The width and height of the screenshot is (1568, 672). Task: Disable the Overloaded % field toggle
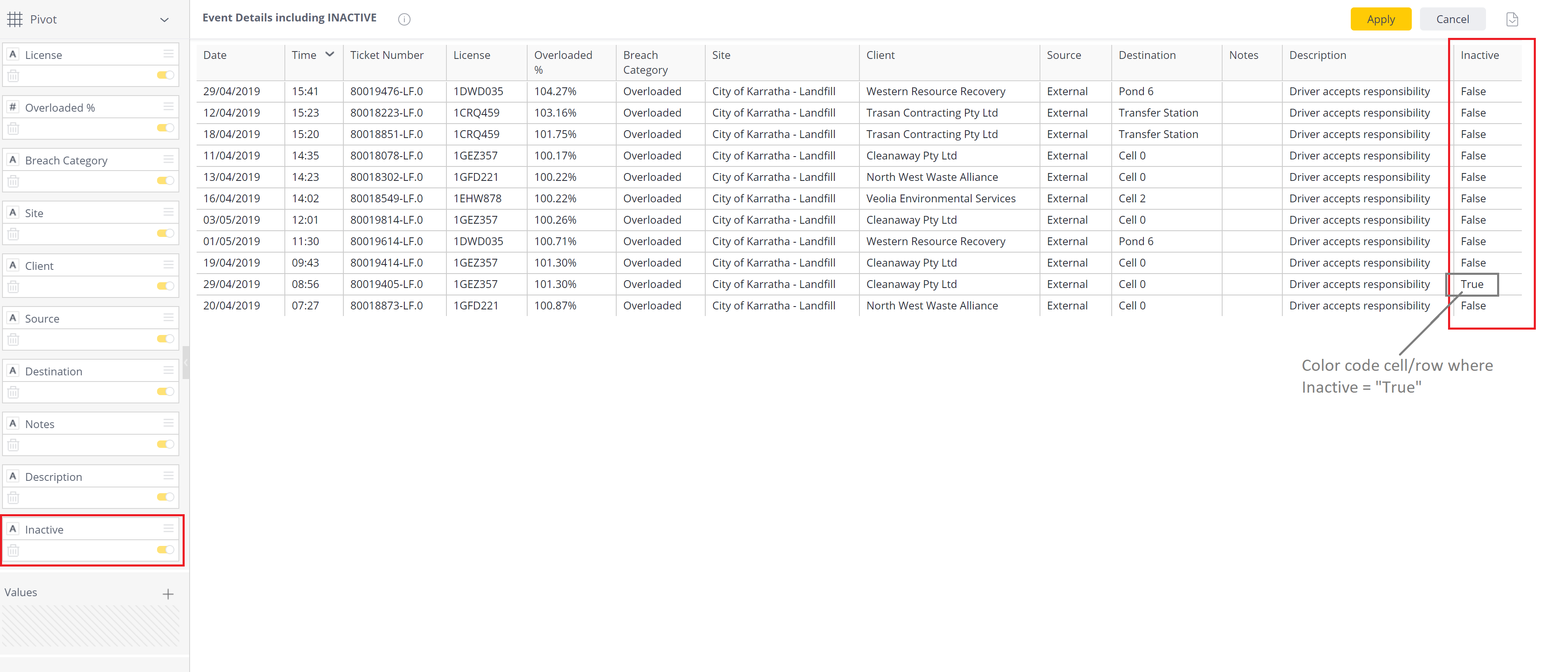165,128
